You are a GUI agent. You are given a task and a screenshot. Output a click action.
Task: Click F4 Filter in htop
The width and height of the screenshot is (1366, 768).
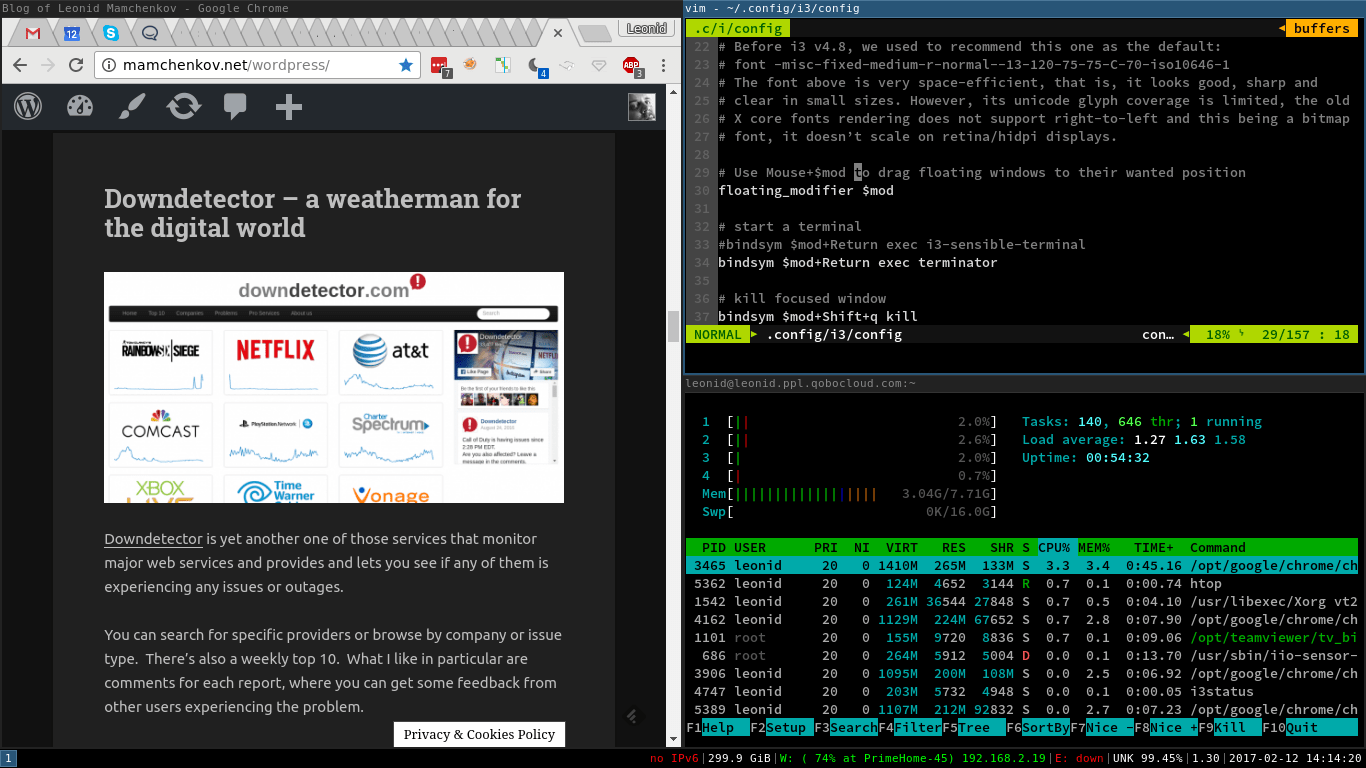pos(910,727)
